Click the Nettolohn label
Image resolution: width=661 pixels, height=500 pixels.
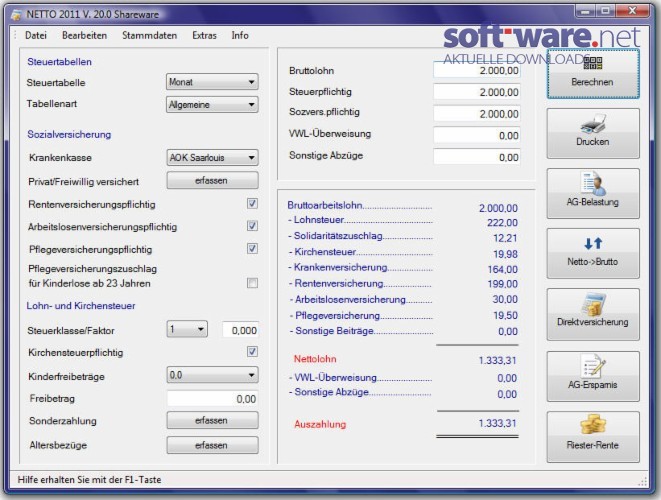coord(315,359)
